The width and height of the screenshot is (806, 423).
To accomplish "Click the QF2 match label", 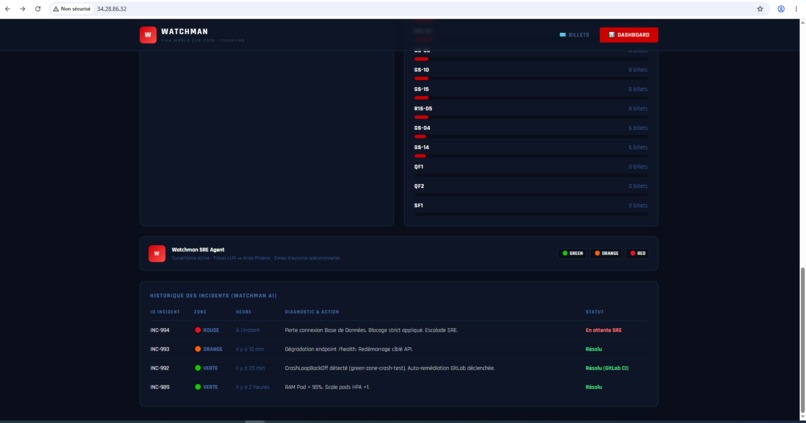I will click(419, 186).
